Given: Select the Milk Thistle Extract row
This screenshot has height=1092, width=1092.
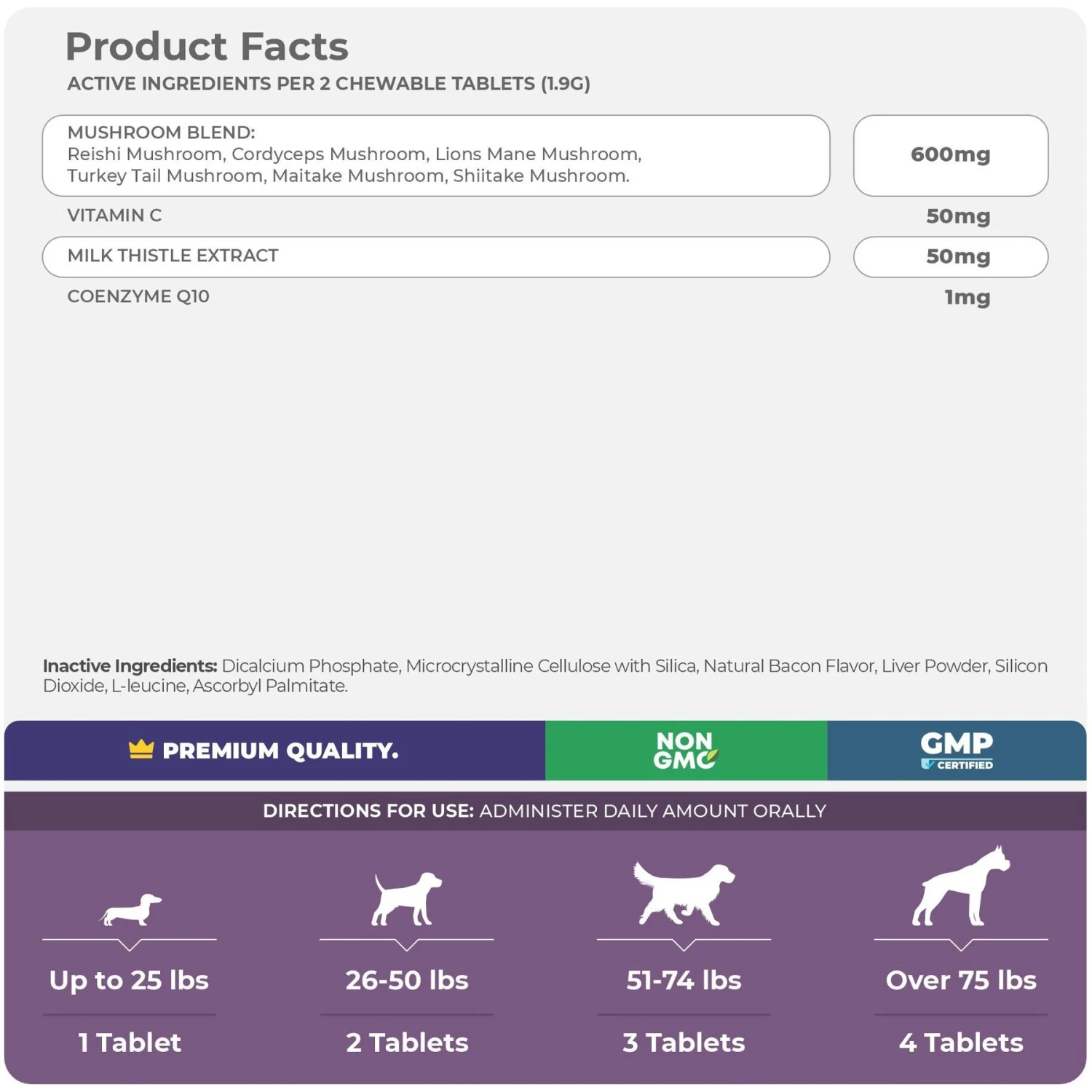Looking at the screenshot, I should [435, 256].
